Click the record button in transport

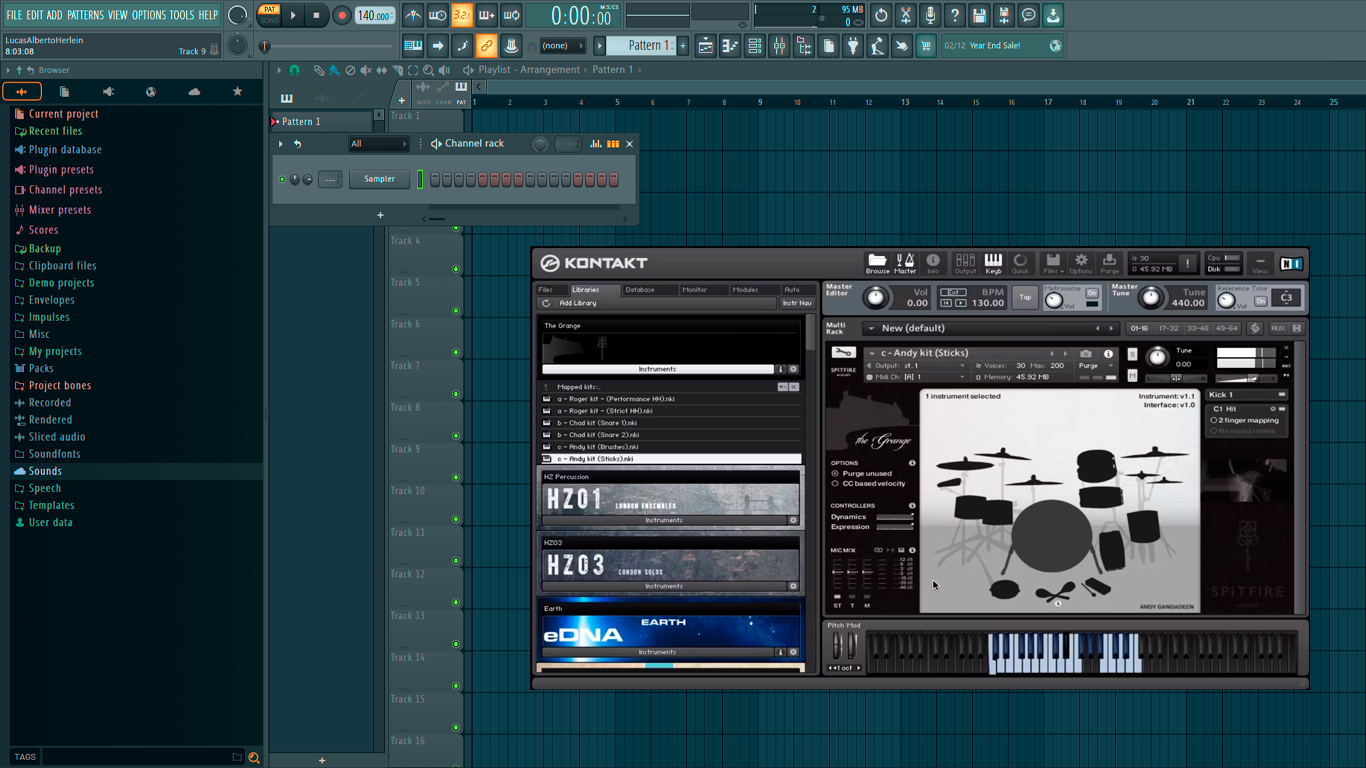(x=341, y=16)
